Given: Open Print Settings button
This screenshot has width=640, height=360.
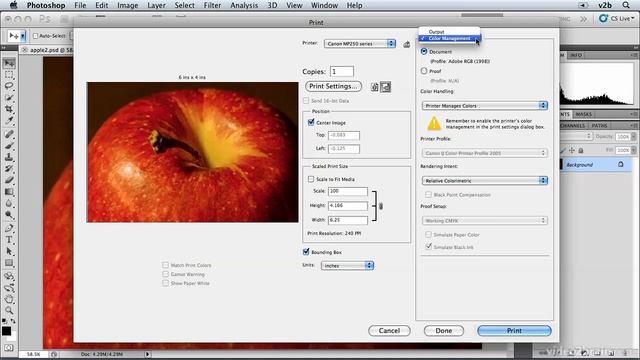Looking at the screenshot, I should click(333, 86).
